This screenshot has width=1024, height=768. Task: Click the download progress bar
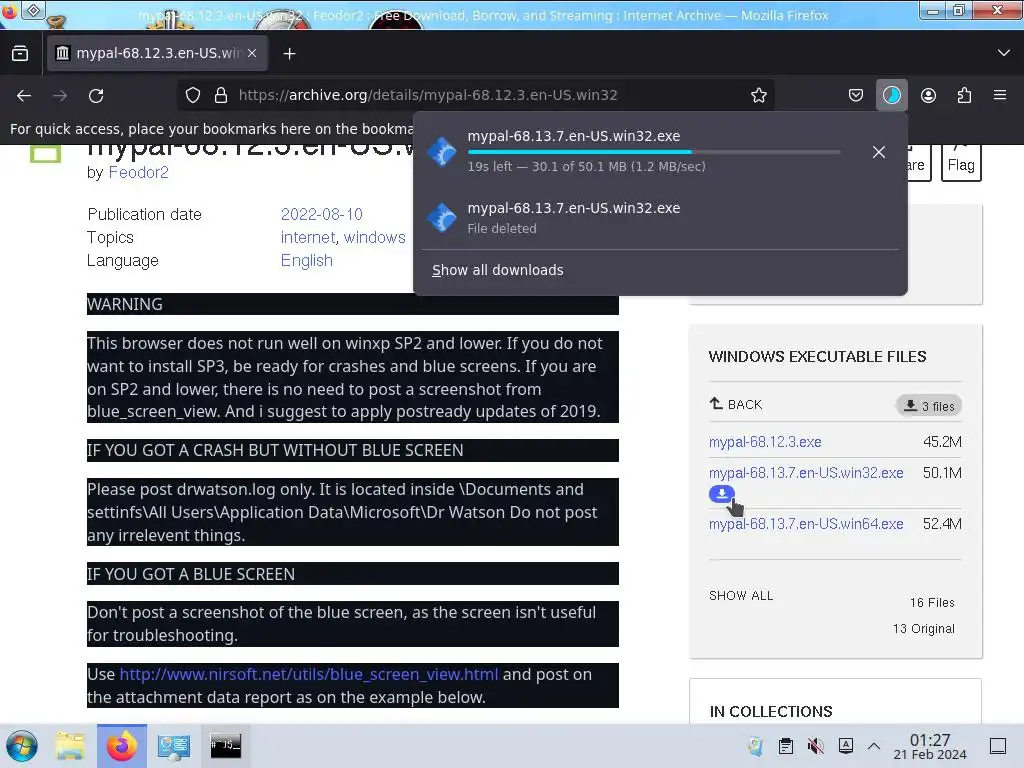654,152
